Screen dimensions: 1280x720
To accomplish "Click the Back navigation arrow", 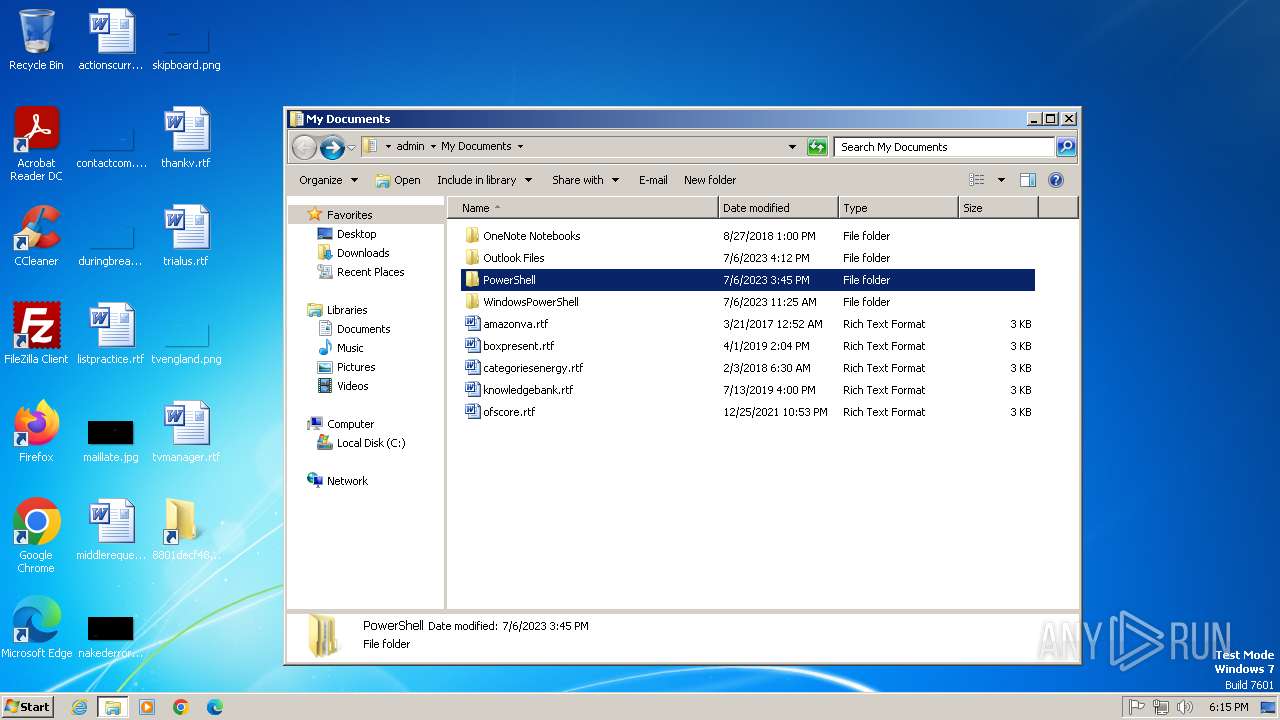I will [x=304, y=147].
